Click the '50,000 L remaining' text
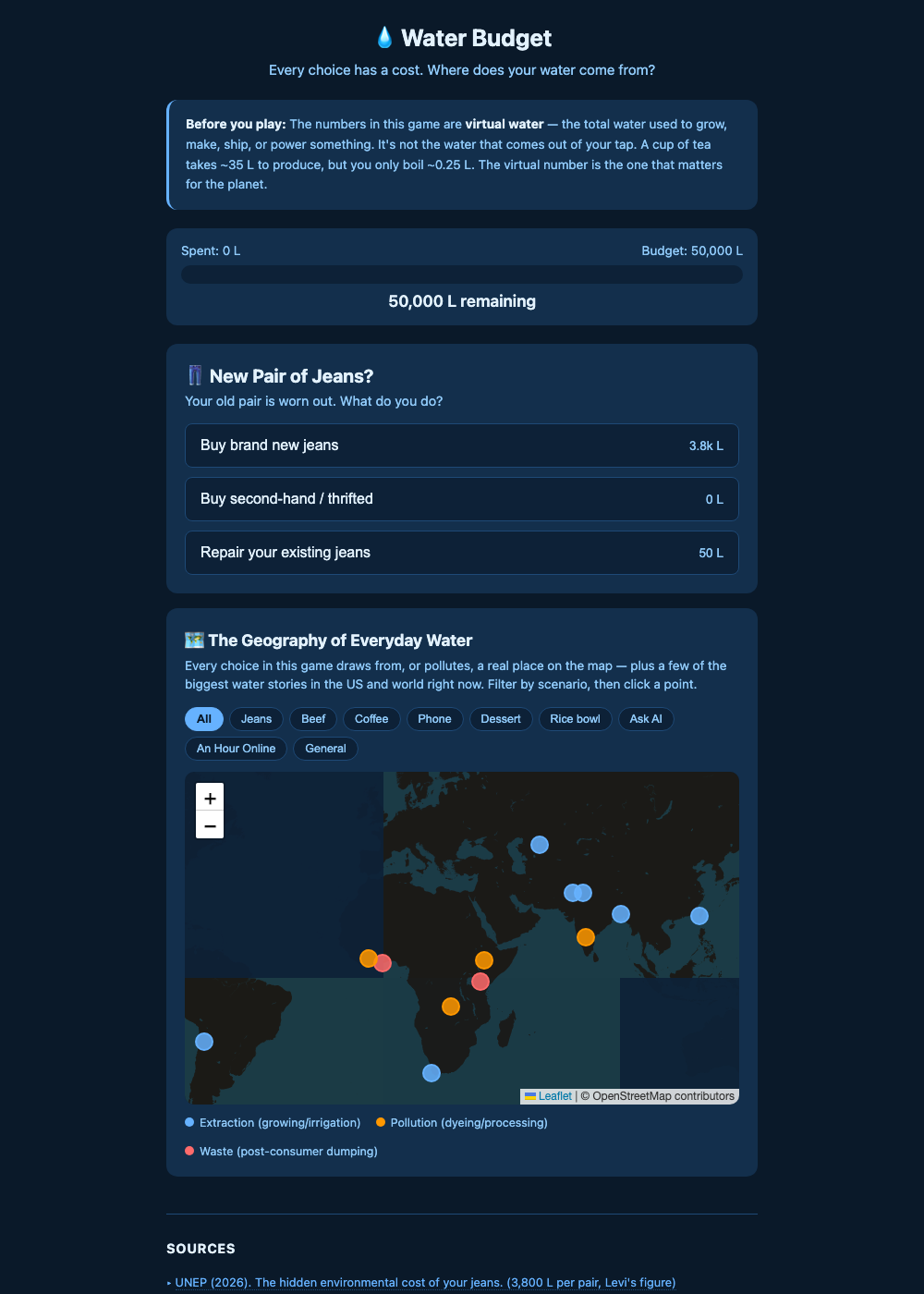 462,301
